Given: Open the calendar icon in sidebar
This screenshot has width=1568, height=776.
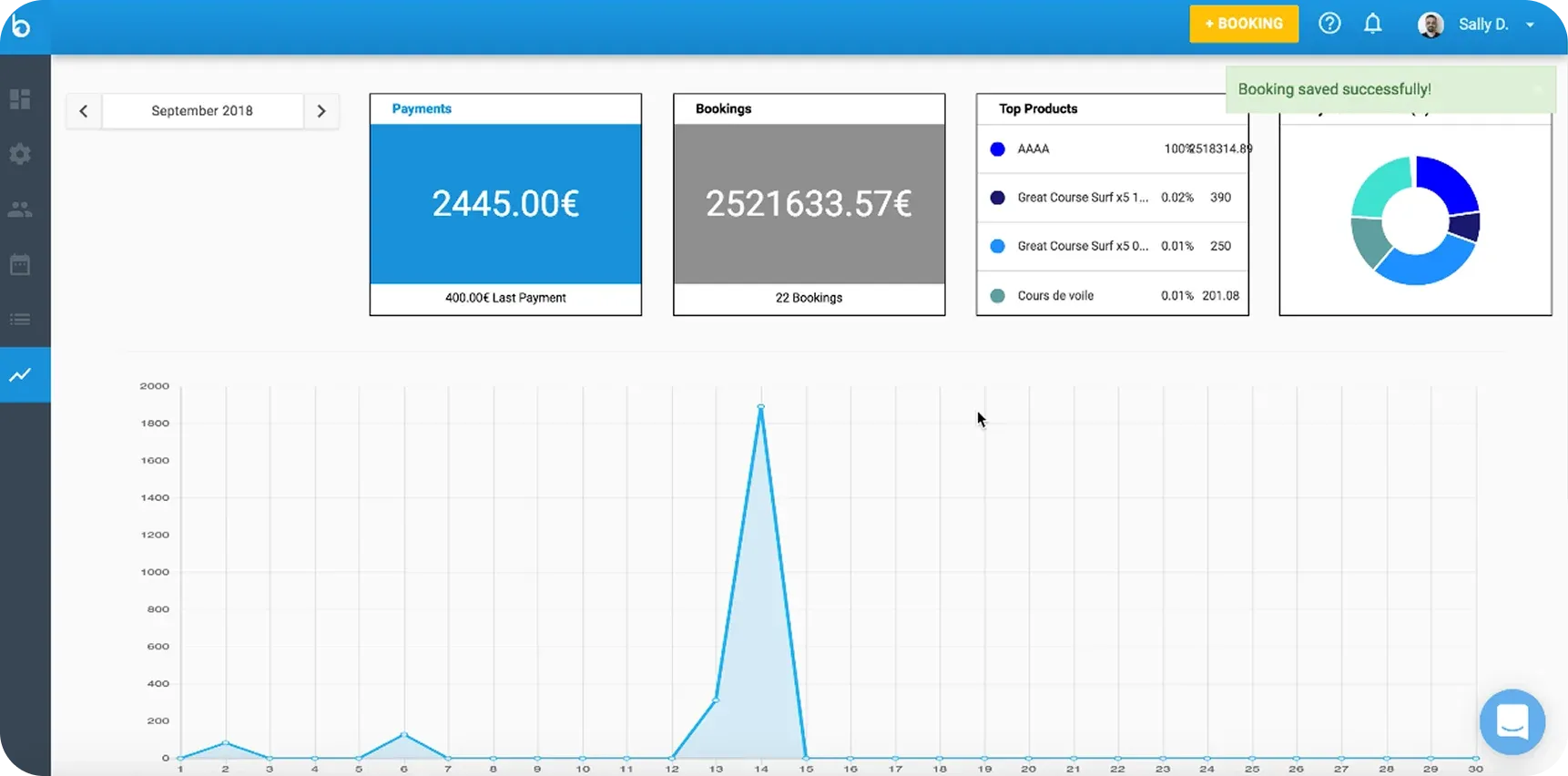Looking at the screenshot, I should (20, 265).
